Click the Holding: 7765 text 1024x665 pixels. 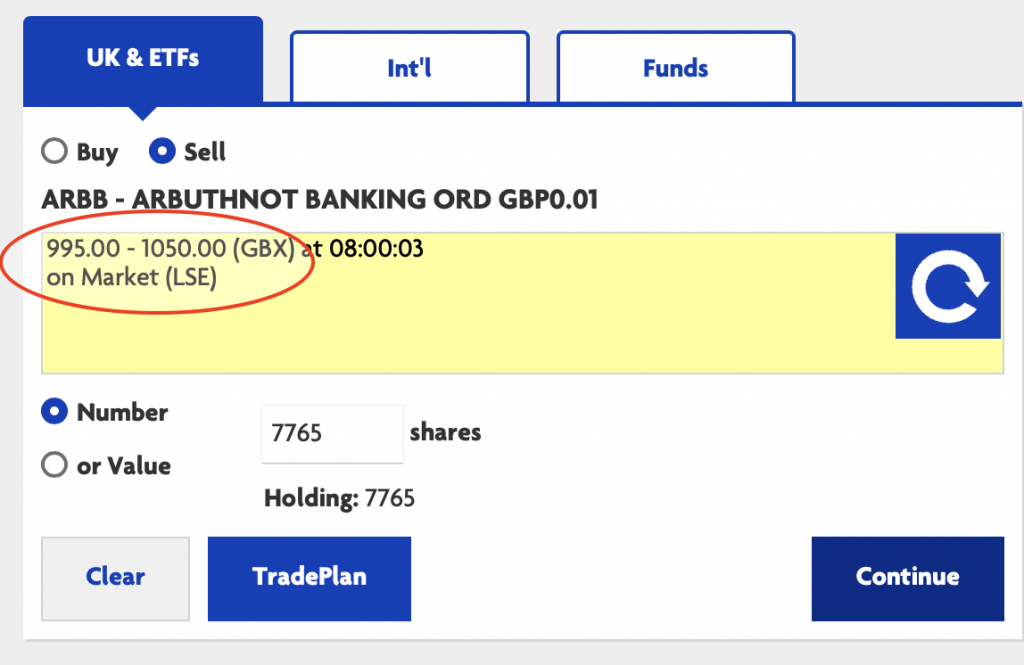(339, 498)
